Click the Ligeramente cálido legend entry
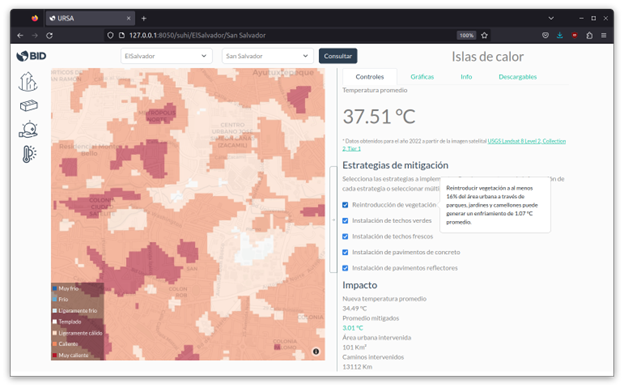 78,333
